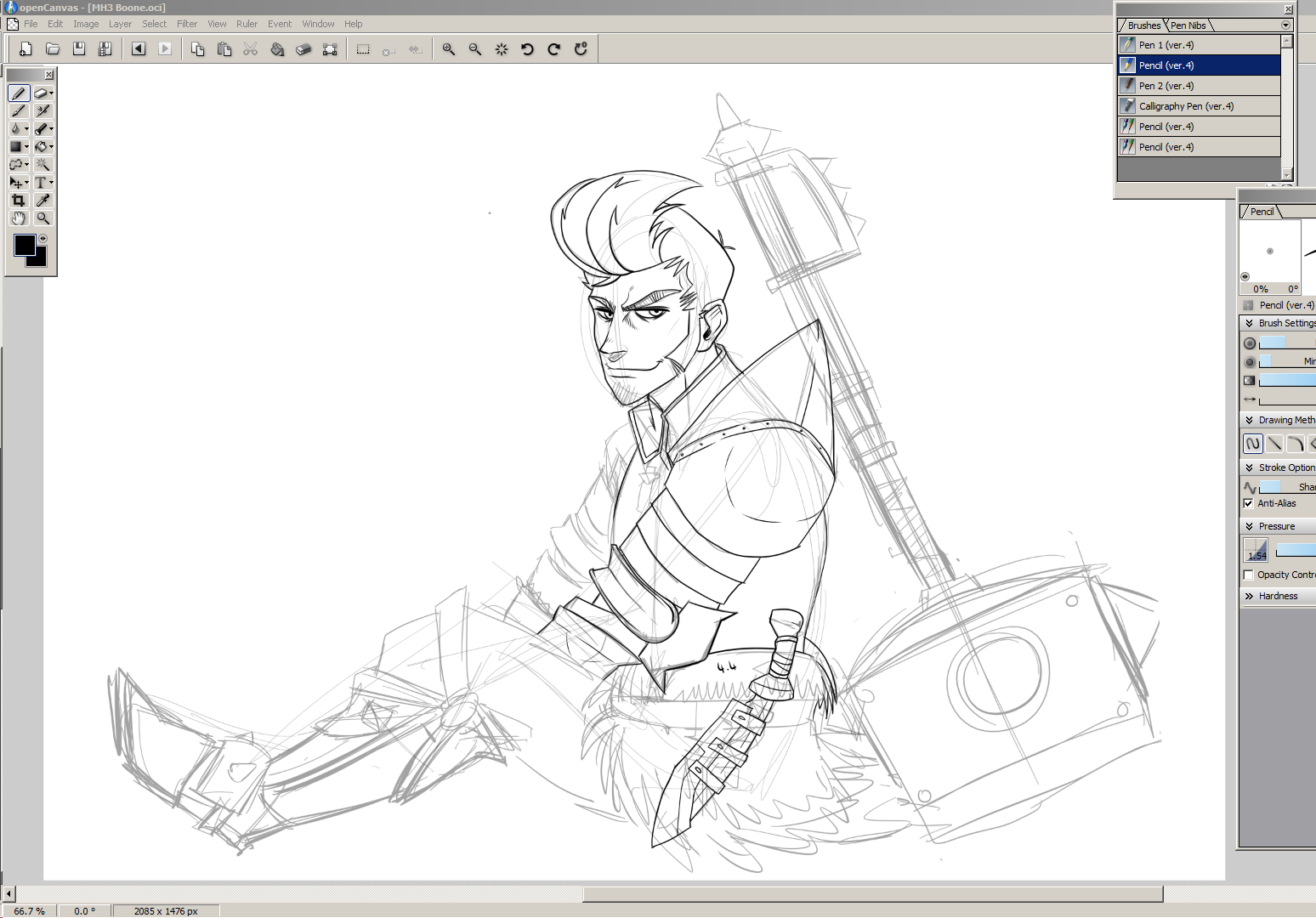Select the freehand drawing method
1316x918 pixels.
(x=1253, y=444)
